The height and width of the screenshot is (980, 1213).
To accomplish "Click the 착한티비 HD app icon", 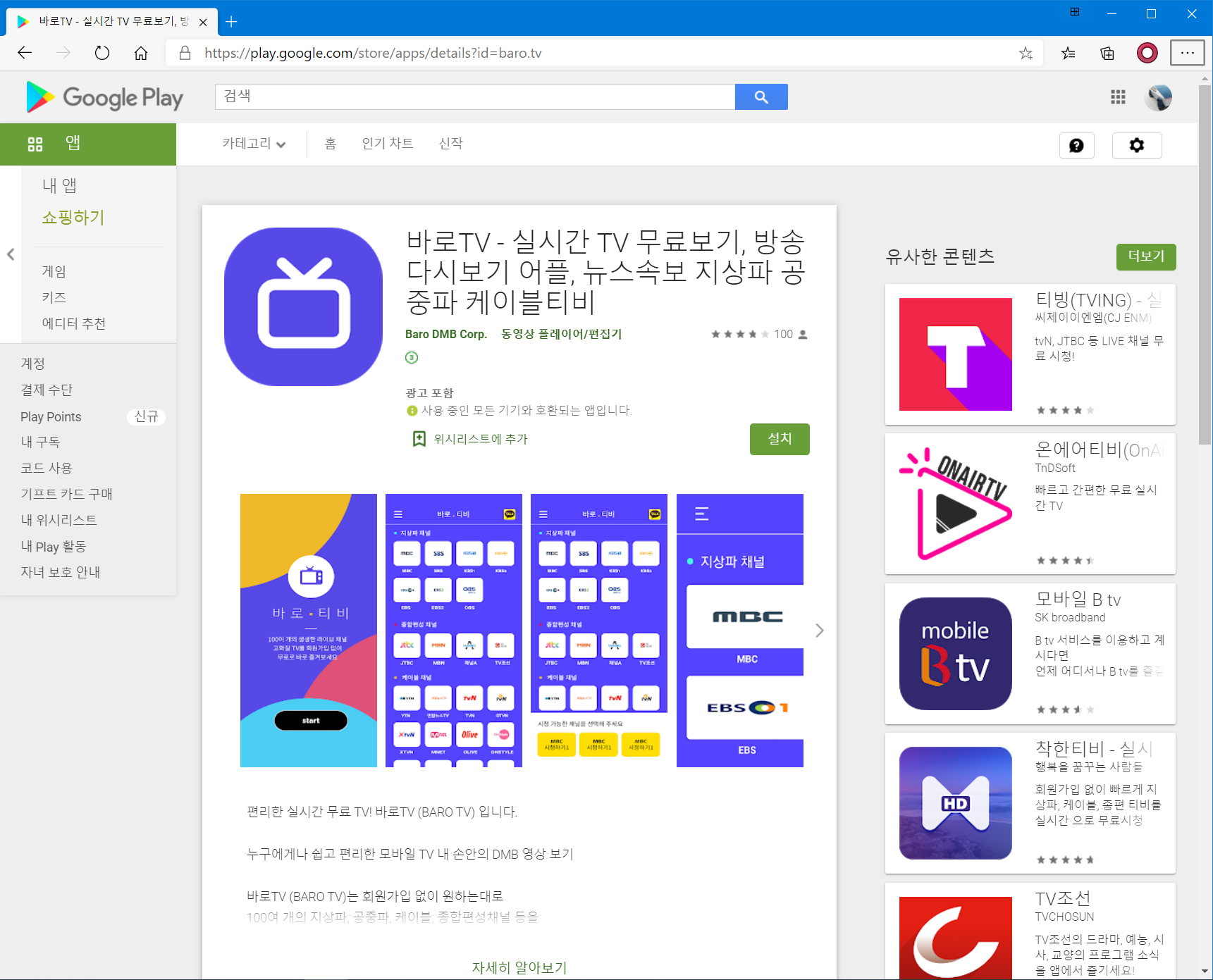I will [956, 803].
